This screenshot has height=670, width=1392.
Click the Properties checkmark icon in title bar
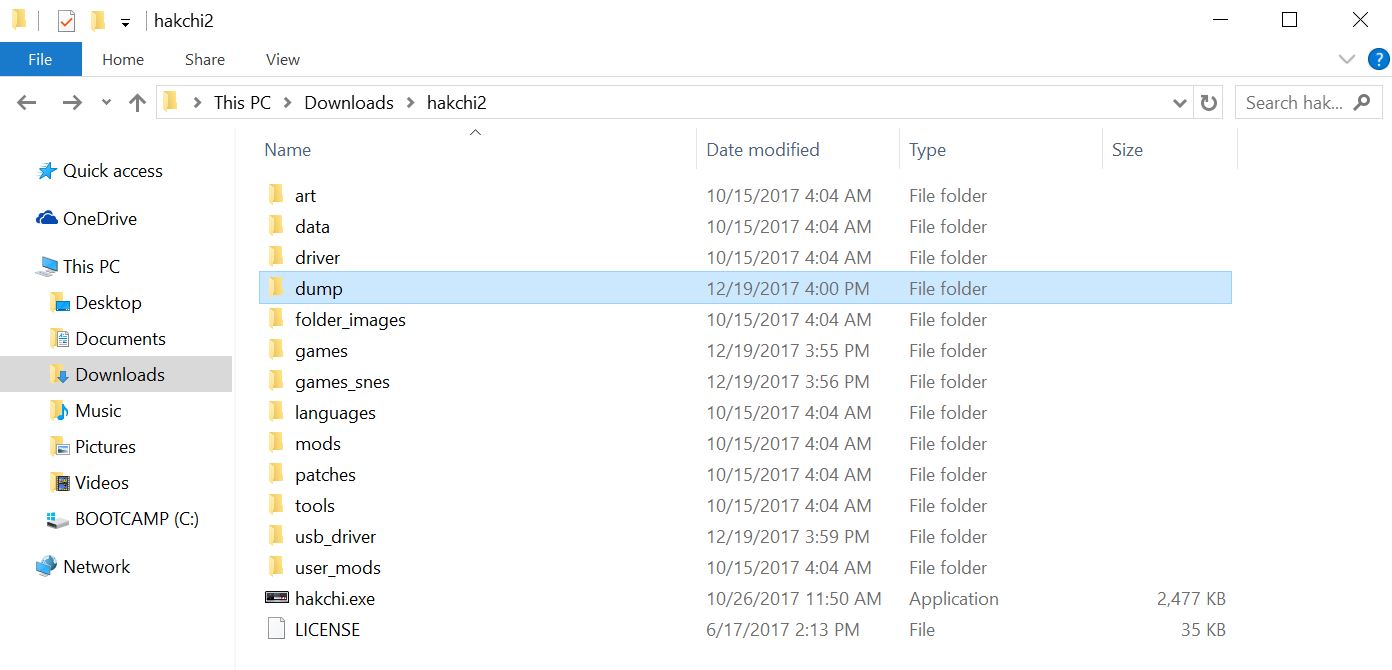[x=66, y=20]
